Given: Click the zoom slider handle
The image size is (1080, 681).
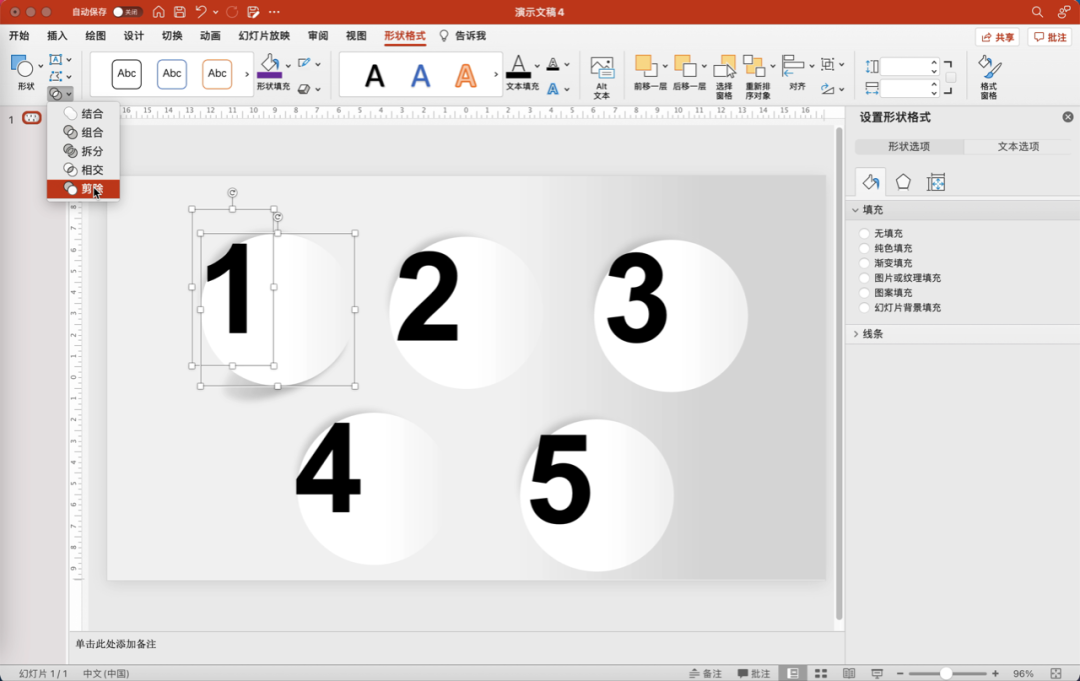Looking at the screenshot, I should pos(946,673).
